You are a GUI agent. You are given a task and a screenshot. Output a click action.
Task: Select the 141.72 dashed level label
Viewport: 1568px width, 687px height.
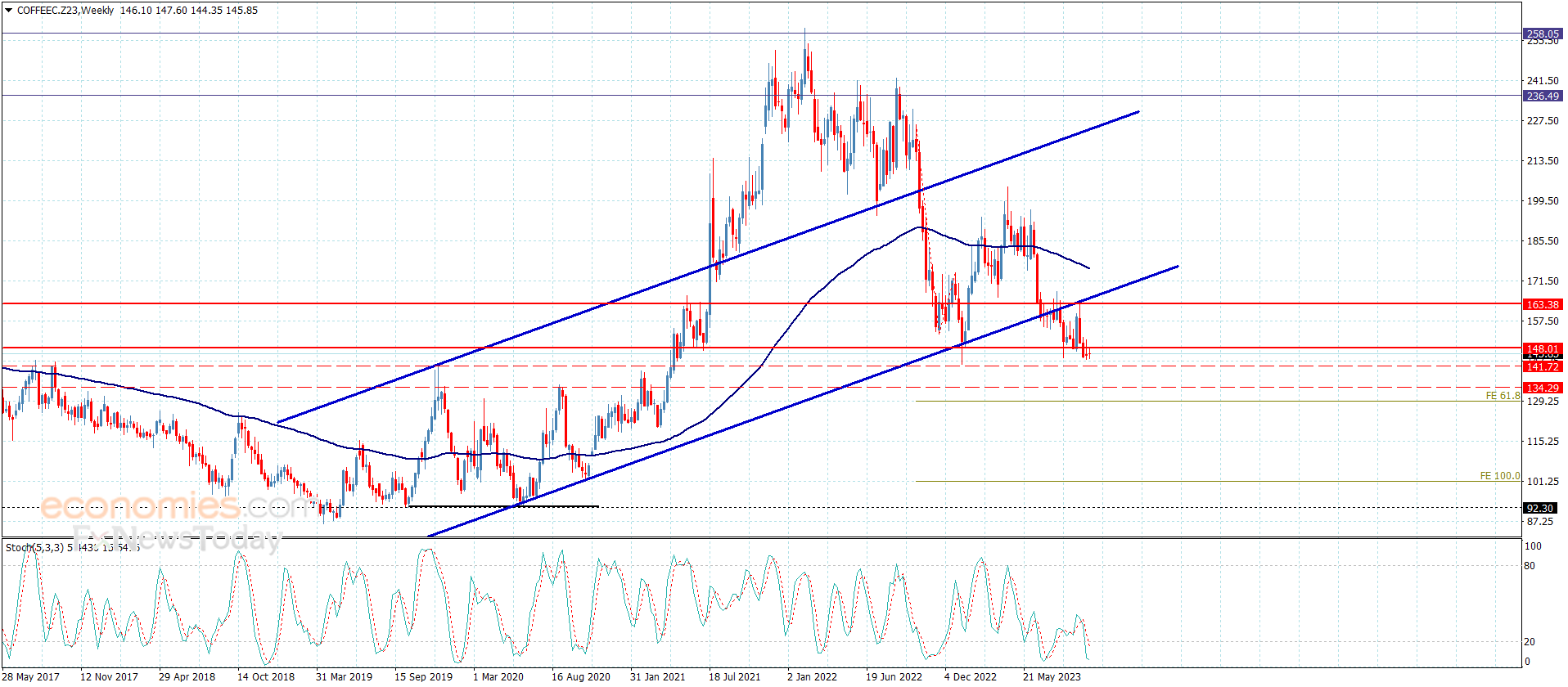tap(1543, 367)
